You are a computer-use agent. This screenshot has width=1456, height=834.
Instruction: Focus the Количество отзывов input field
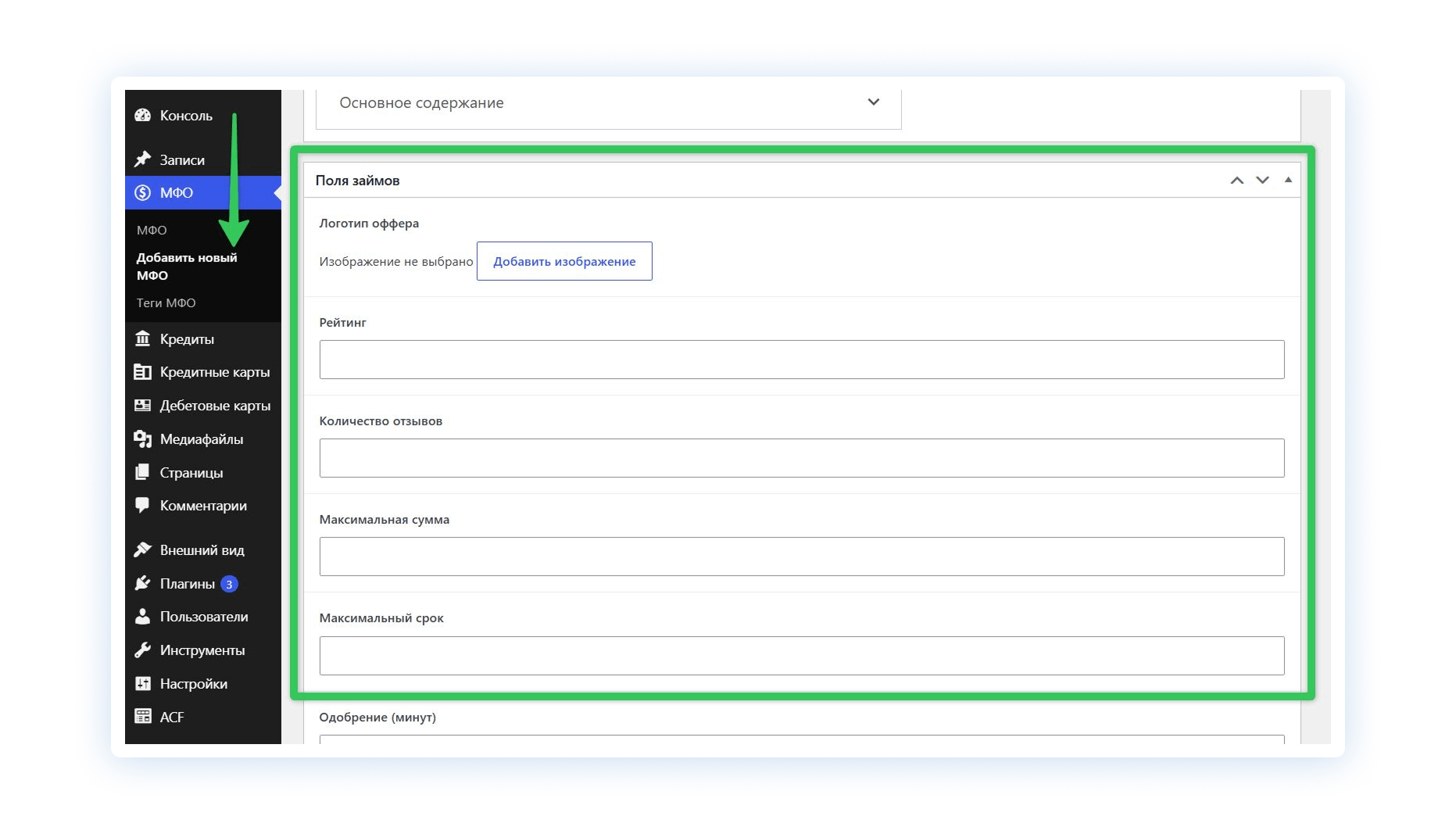coord(802,458)
